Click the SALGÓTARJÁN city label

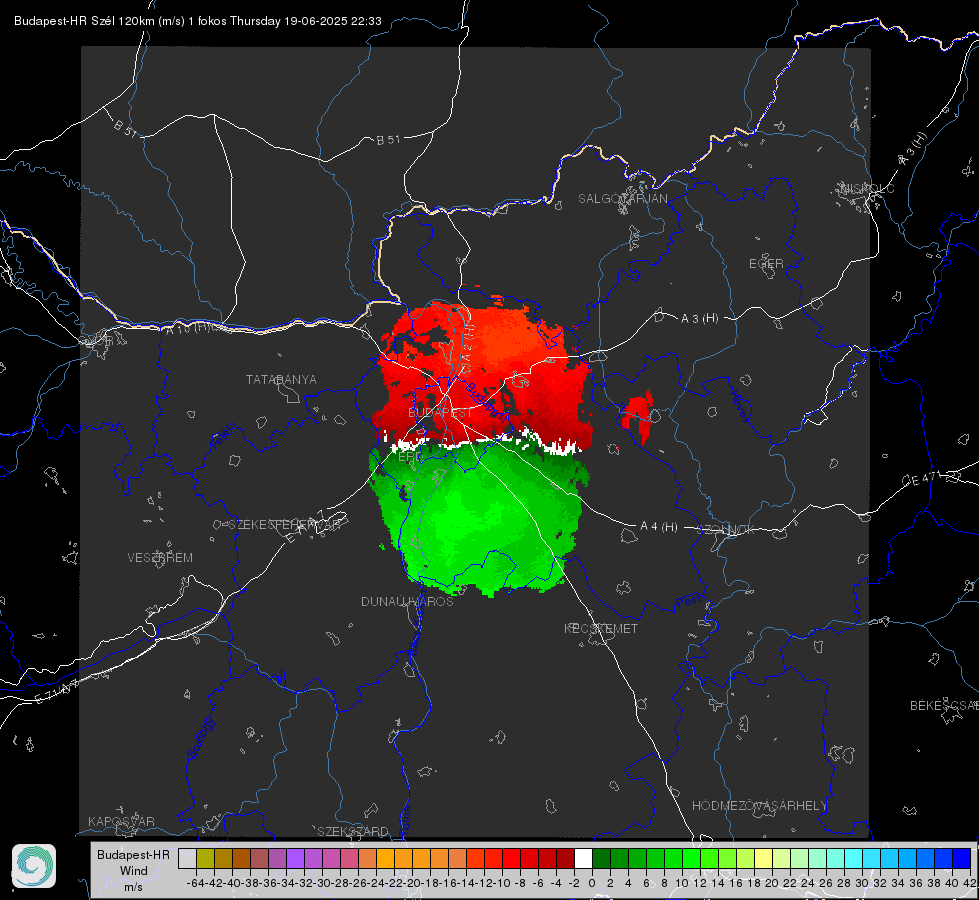622,199
